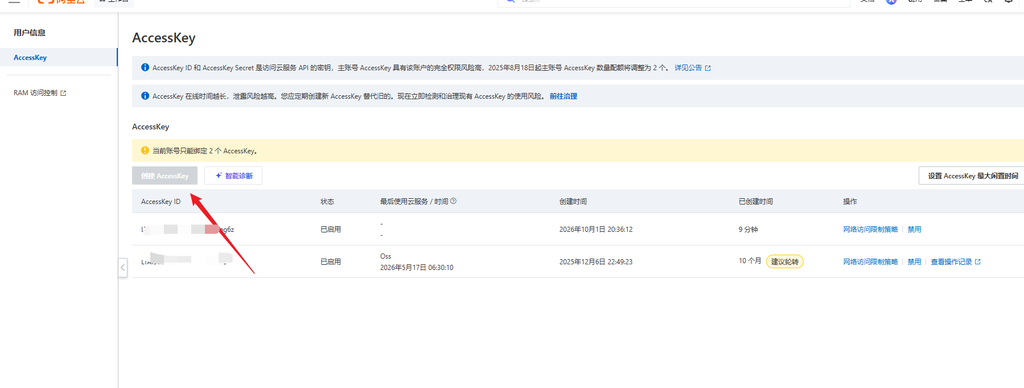This screenshot has width=1024, height=388.
Task: Click 禁用 for the 9 分钟 AccessKey
Action: coord(914,229)
